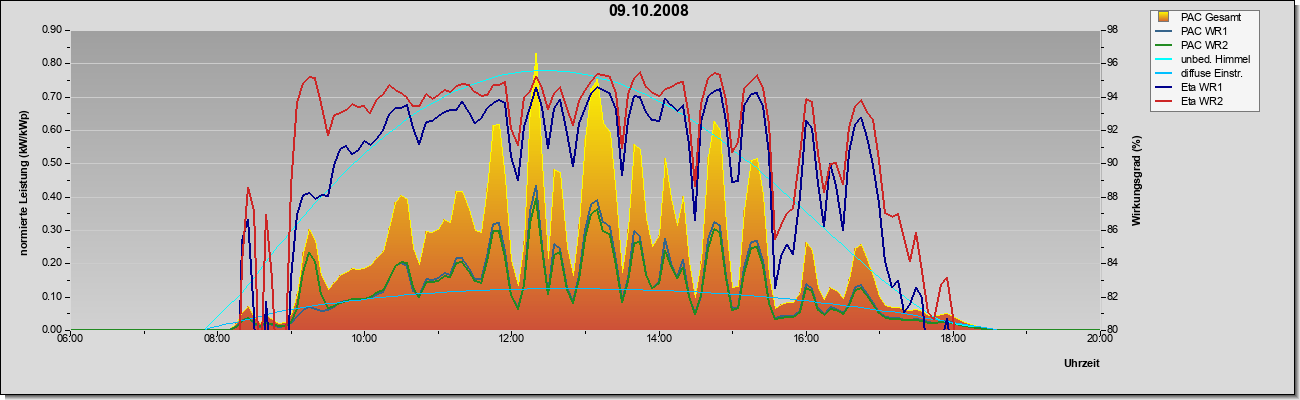Click the 20:00 tick on time axis
The width and height of the screenshot is (1300, 400).
coord(1100,339)
